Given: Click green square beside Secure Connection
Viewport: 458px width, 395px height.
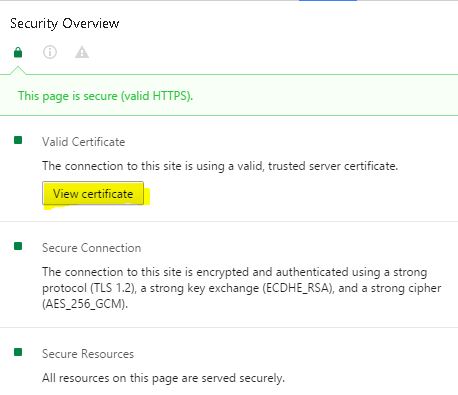Looking at the screenshot, I should pos(18,246).
